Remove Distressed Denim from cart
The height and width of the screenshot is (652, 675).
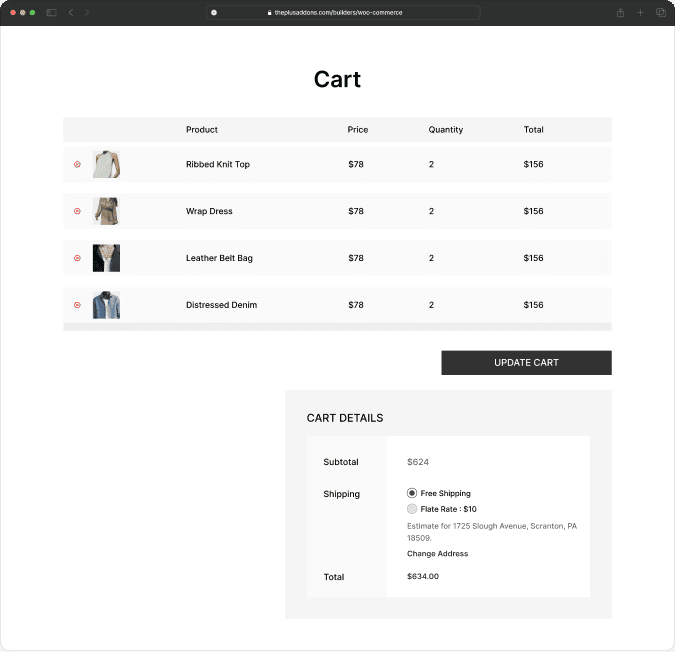coord(77,305)
